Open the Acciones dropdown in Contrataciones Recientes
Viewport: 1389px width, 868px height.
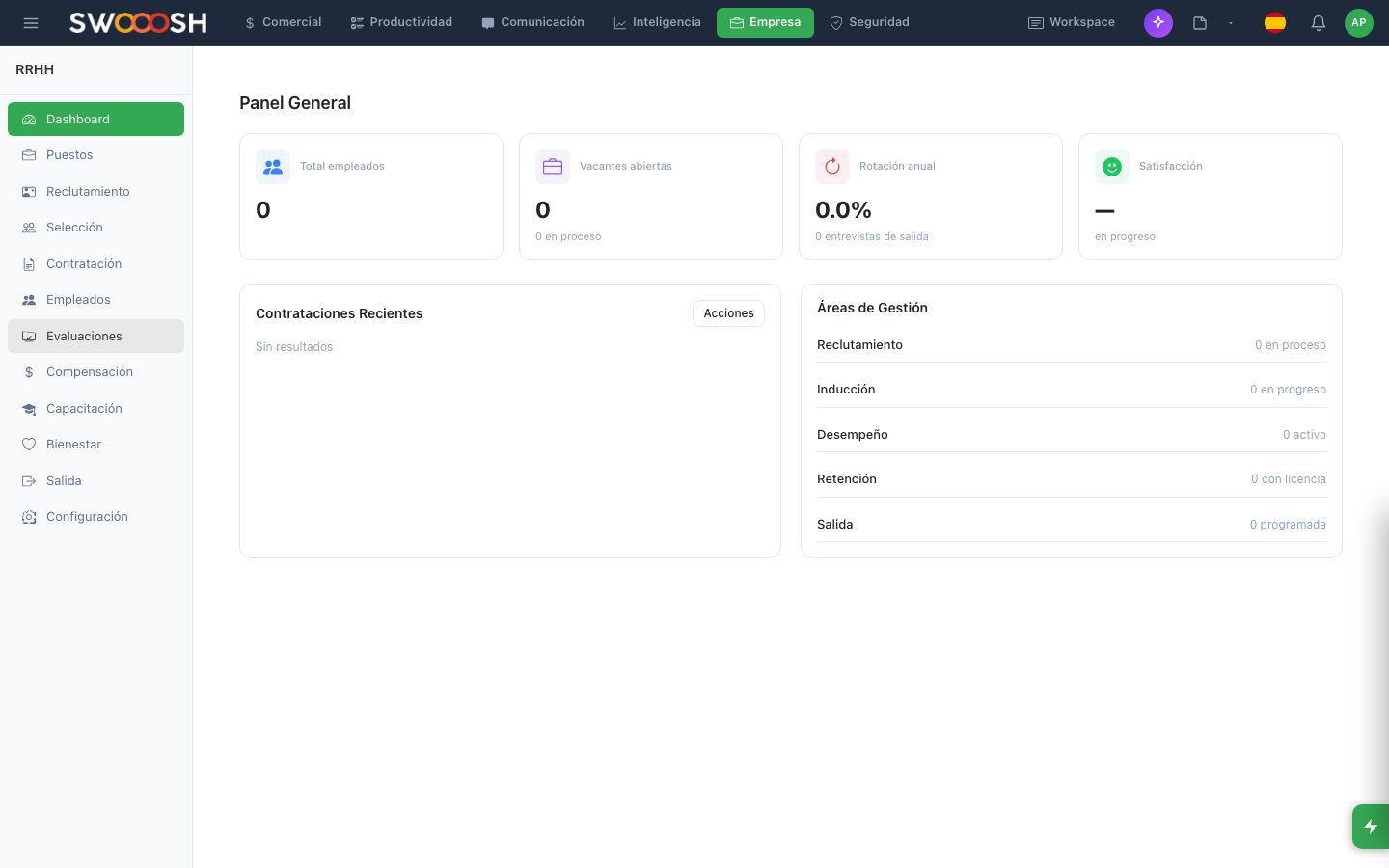pos(728,313)
